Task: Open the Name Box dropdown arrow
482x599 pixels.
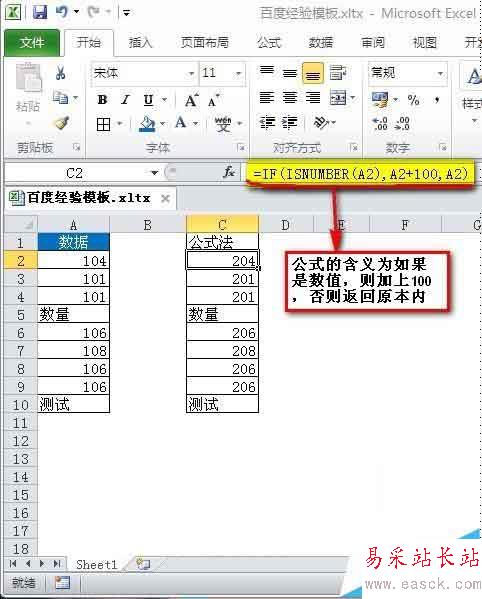Action: [x=154, y=173]
